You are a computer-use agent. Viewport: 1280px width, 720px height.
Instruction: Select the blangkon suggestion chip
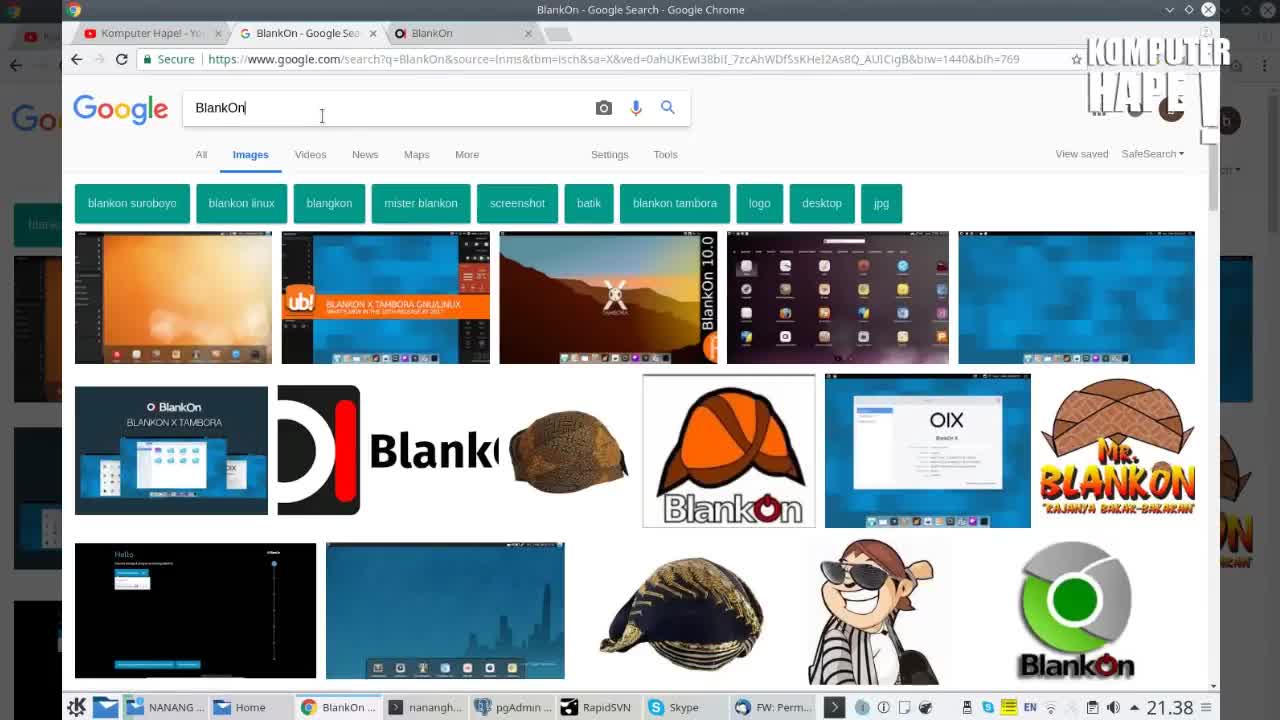329,203
